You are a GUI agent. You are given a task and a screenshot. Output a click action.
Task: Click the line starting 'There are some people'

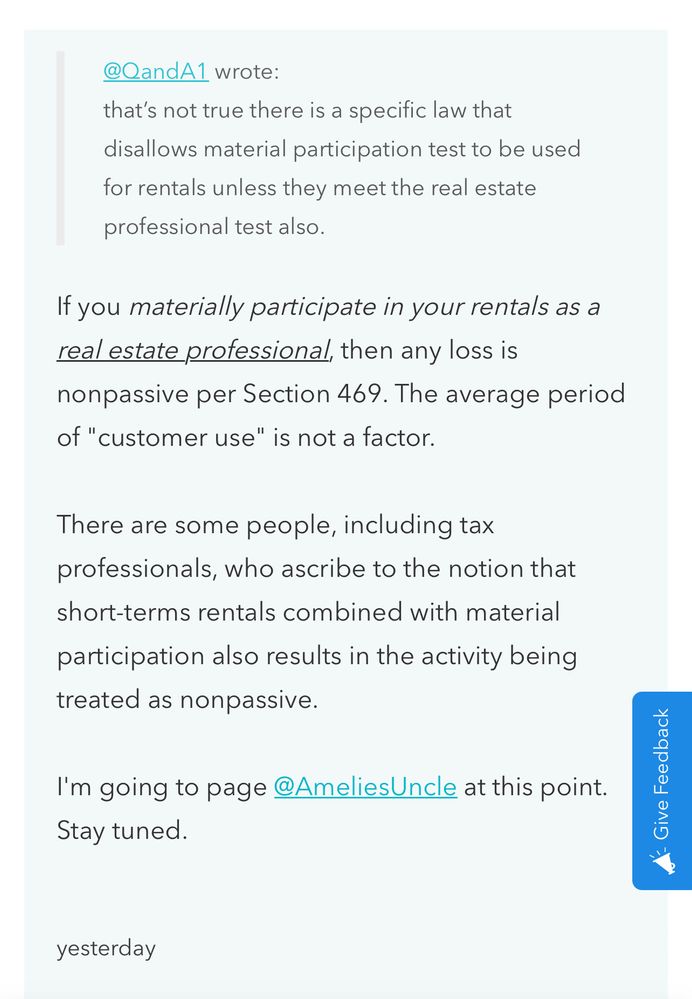(275, 525)
